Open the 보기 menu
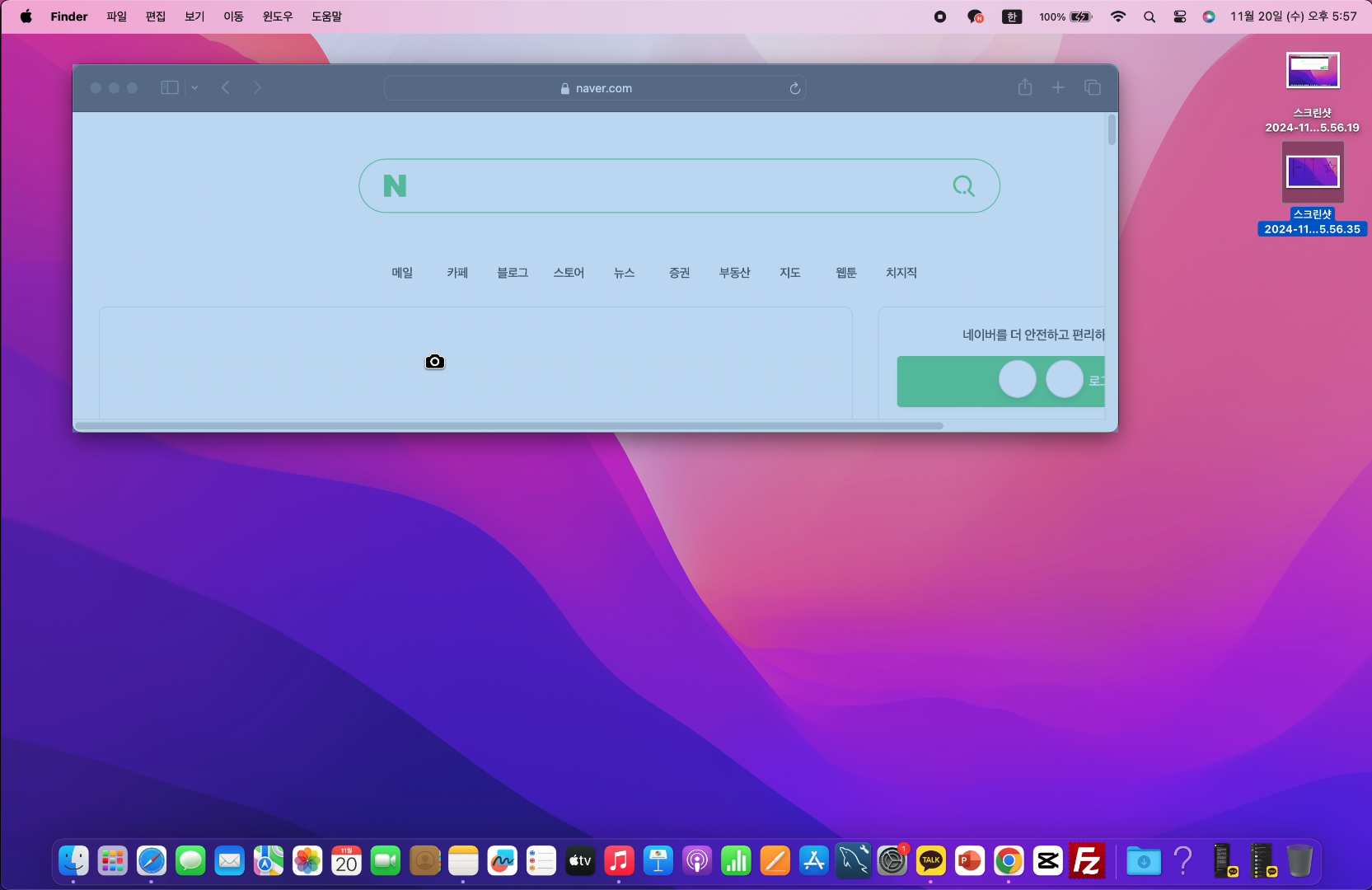 (x=194, y=16)
